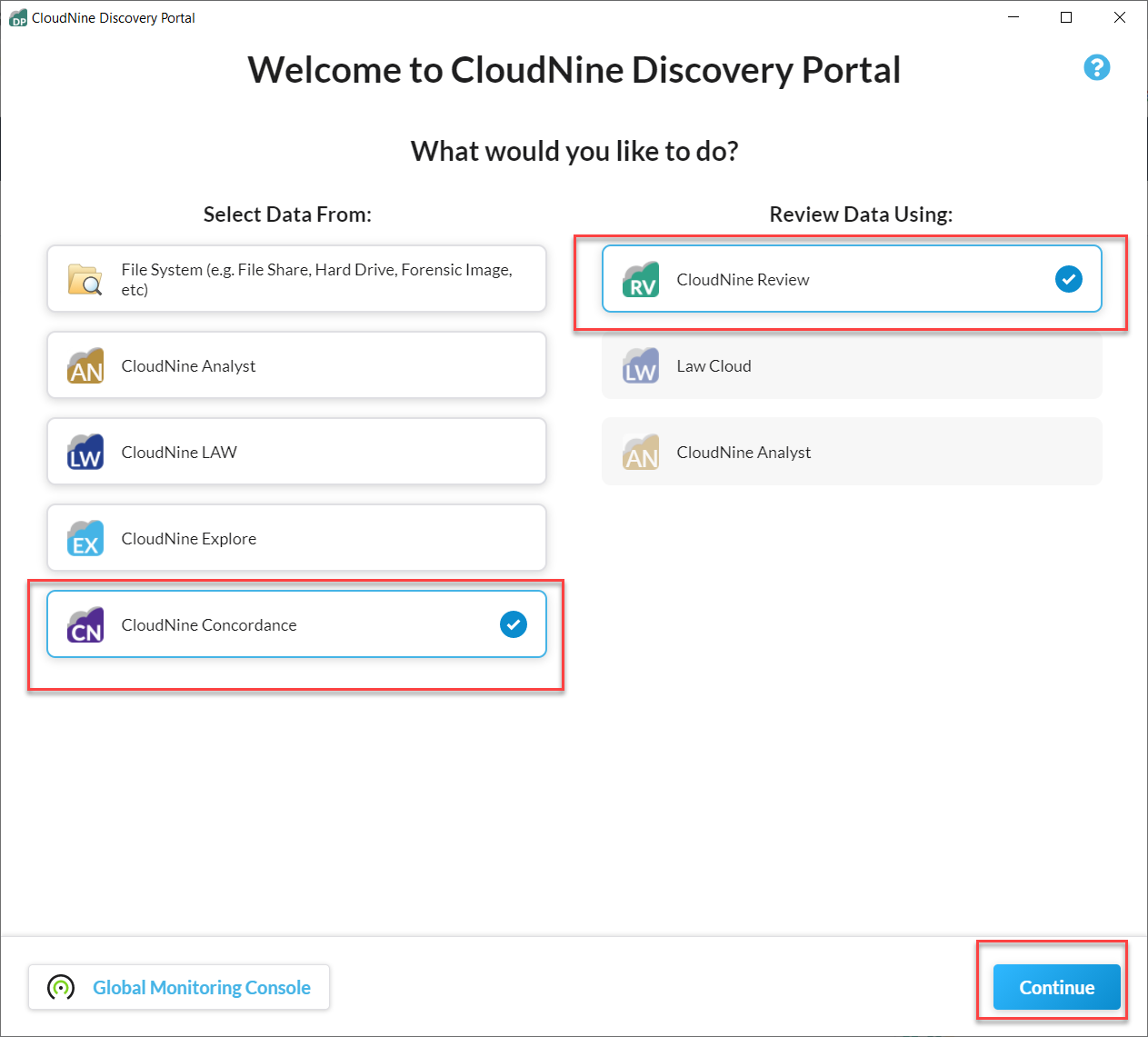This screenshot has height=1037, width=1148.
Task: Click the CloudNine Concordance CN icon
Action: click(x=85, y=624)
